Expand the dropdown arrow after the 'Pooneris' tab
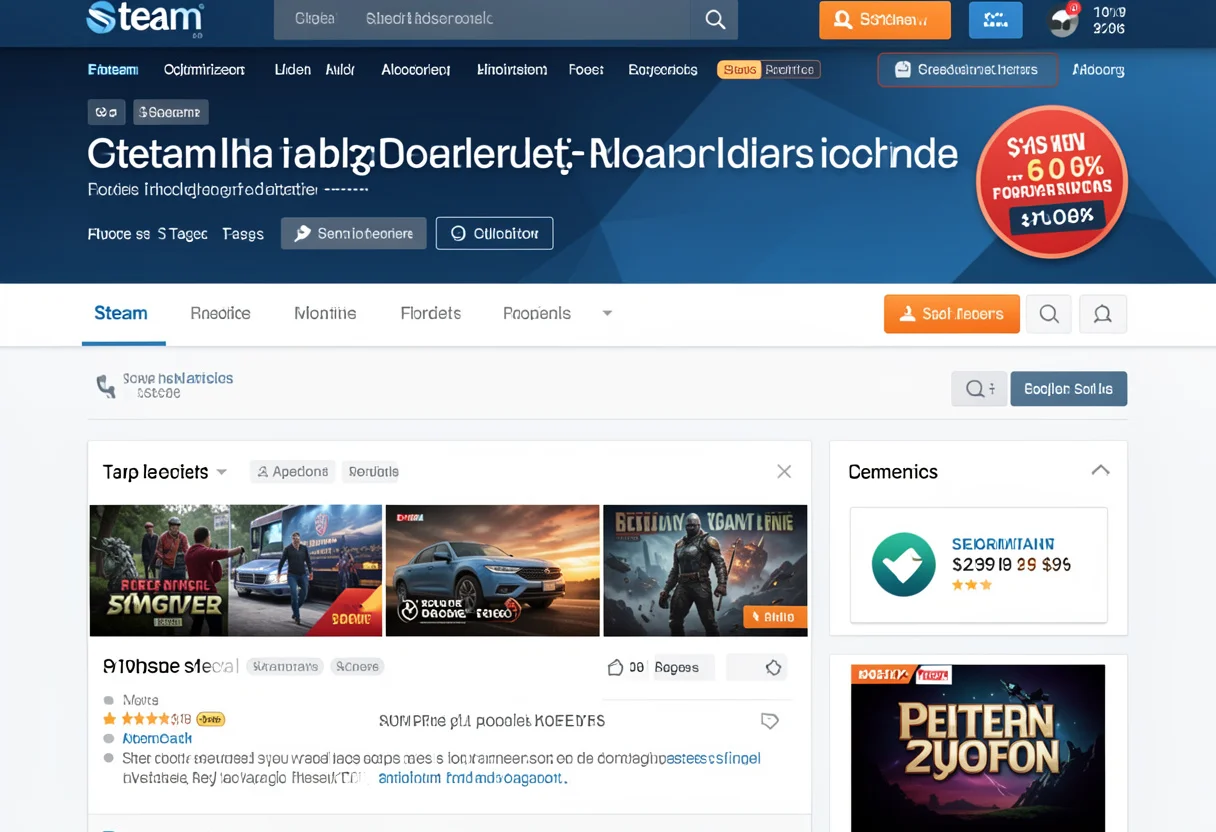This screenshot has height=832, width=1216. 607,313
